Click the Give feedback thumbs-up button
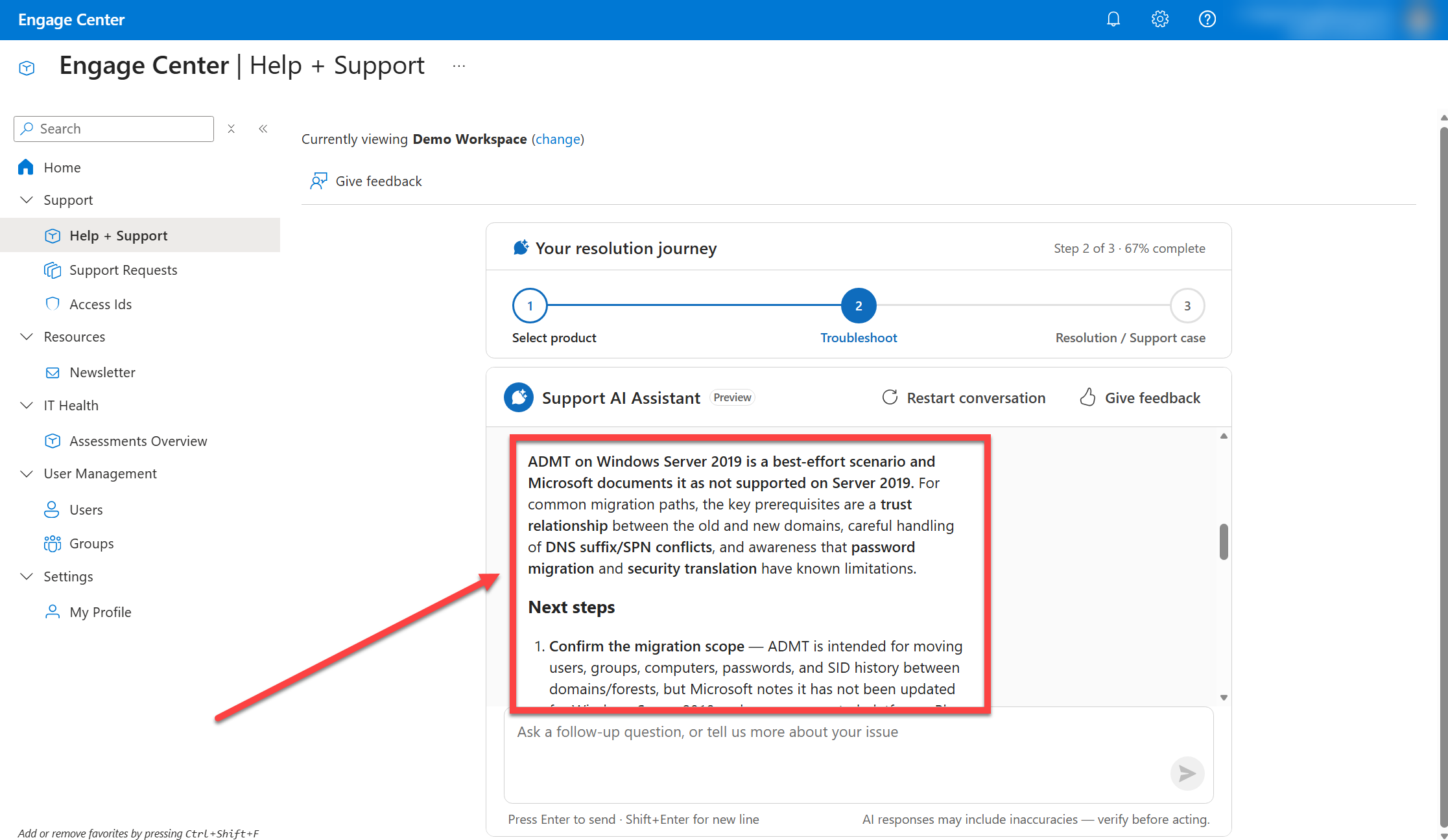1448x840 pixels. [x=1140, y=398]
